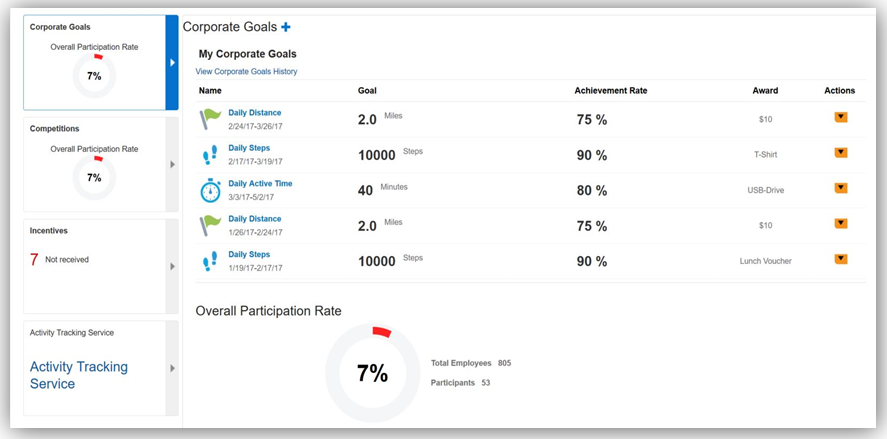Screen dimensions: 887x439
Task: Open the Daily Active Time goal link
Action: click(x=260, y=184)
